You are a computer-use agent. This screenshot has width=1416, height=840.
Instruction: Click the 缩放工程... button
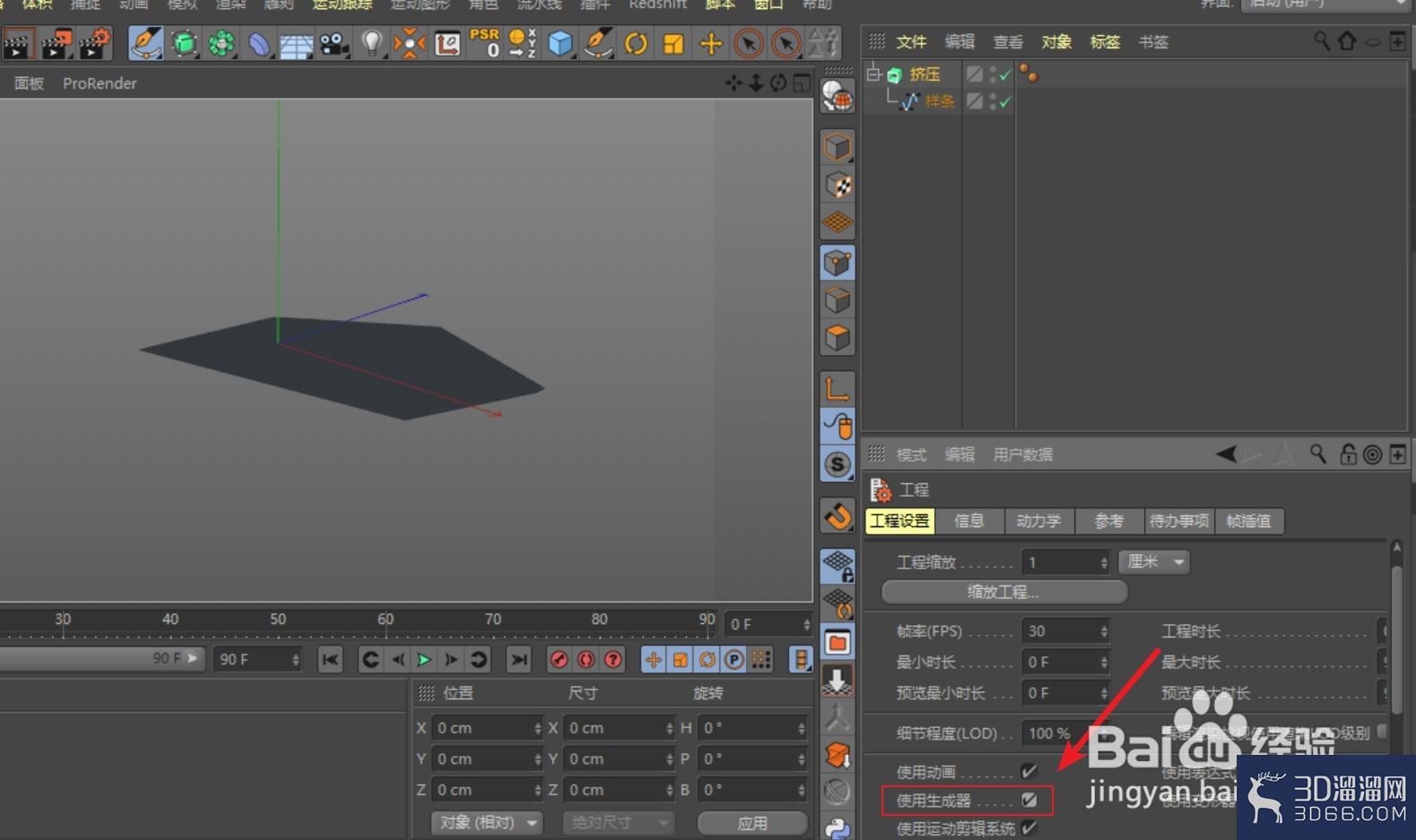click(x=1003, y=592)
